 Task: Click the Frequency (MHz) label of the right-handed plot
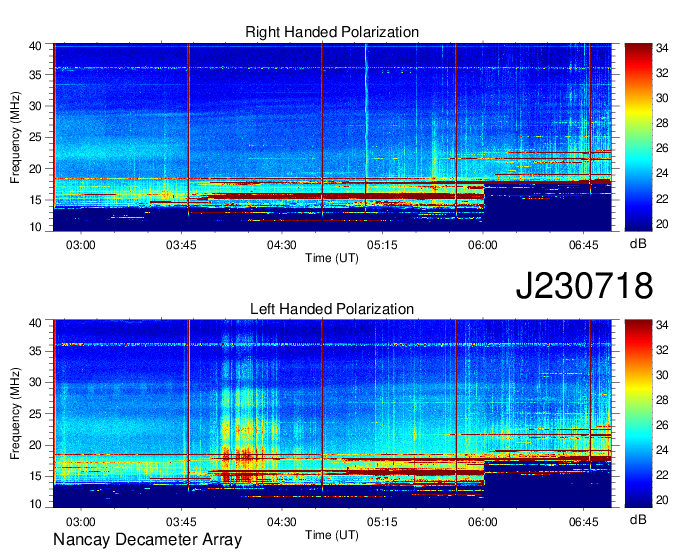pyautogui.click(x=15, y=137)
